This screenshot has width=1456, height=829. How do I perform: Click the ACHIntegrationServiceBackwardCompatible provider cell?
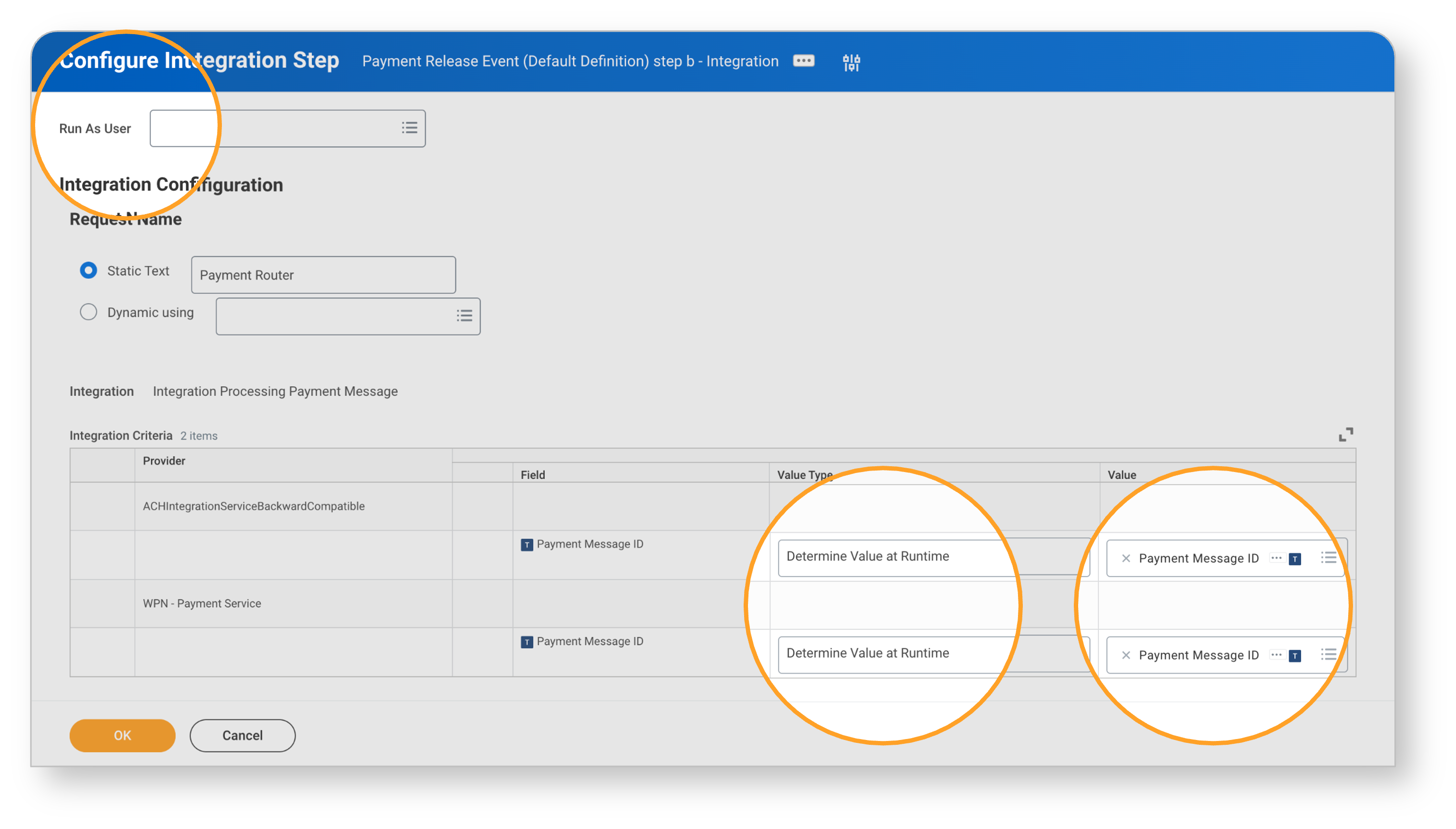tap(293, 506)
